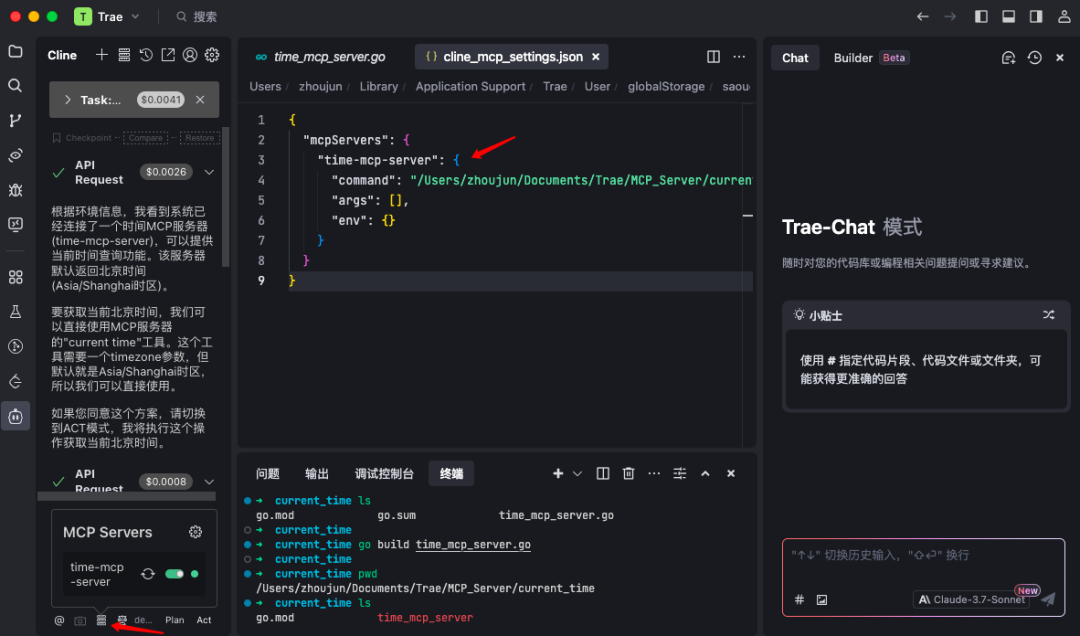Switch to the Builder tab
Screen dimensions: 1080x636
[x=853, y=58]
